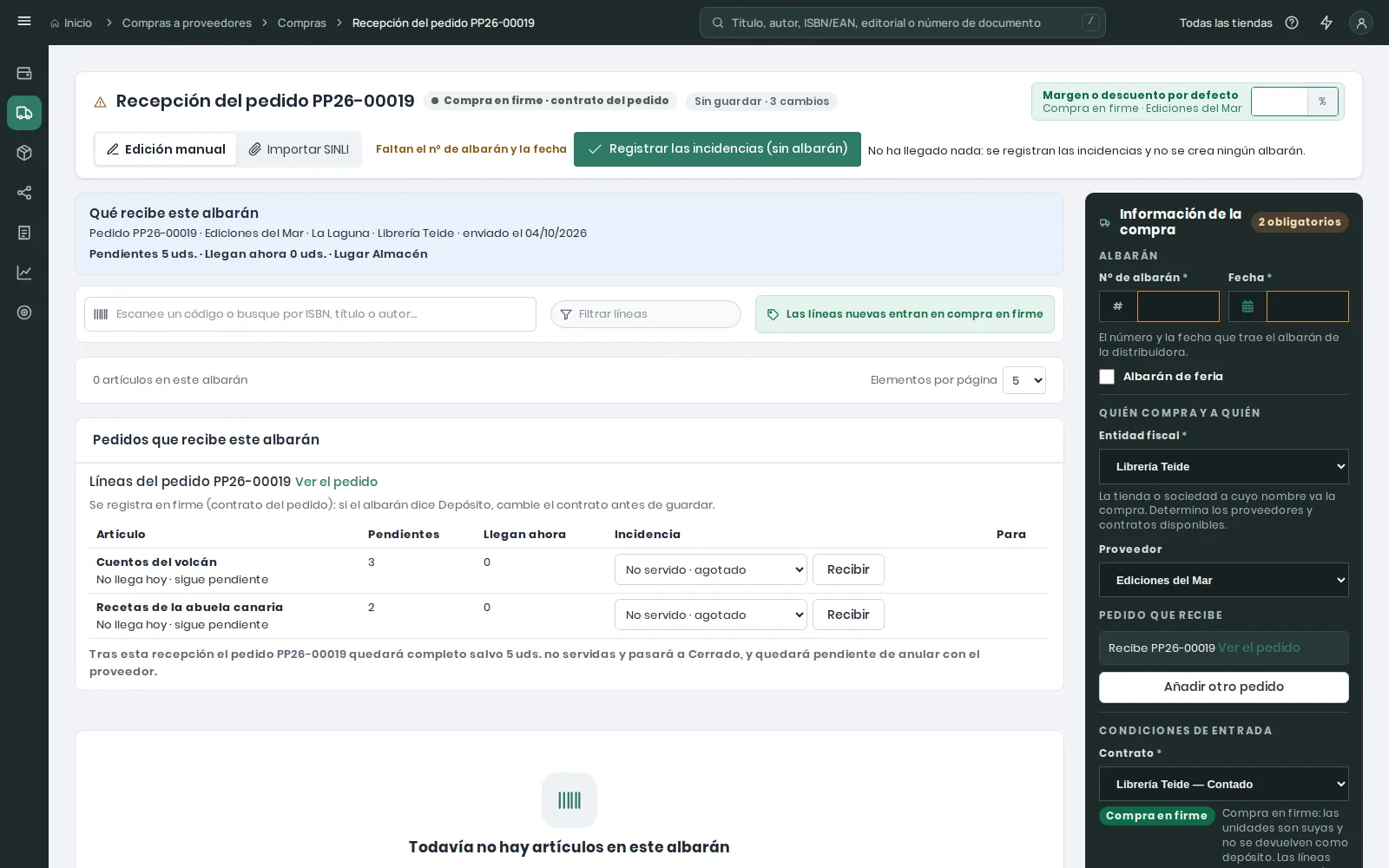The image size is (1389, 868).
Task: Open the cash register sidebar icon
Action: point(24,73)
